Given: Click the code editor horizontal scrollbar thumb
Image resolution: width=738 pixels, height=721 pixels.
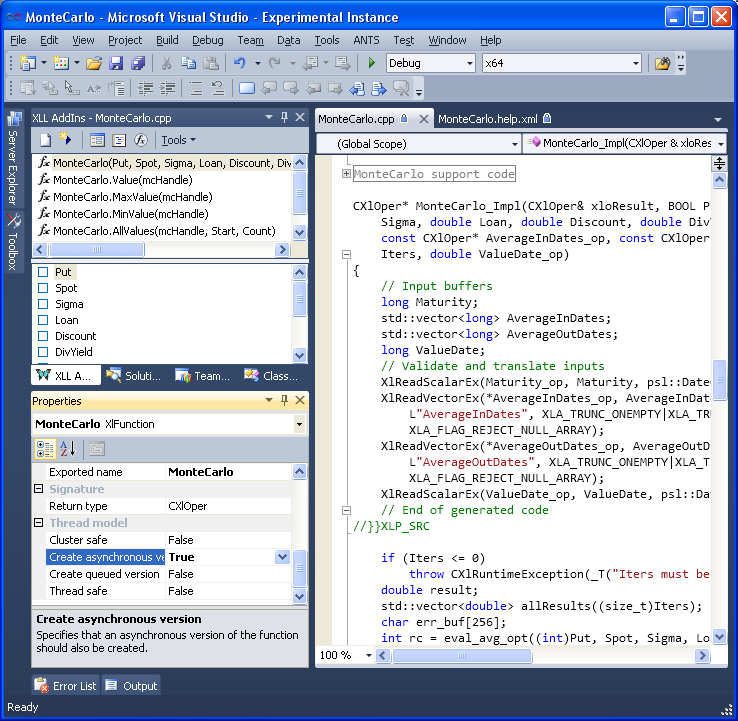Looking at the screenshot, I should tap(462, 655).
